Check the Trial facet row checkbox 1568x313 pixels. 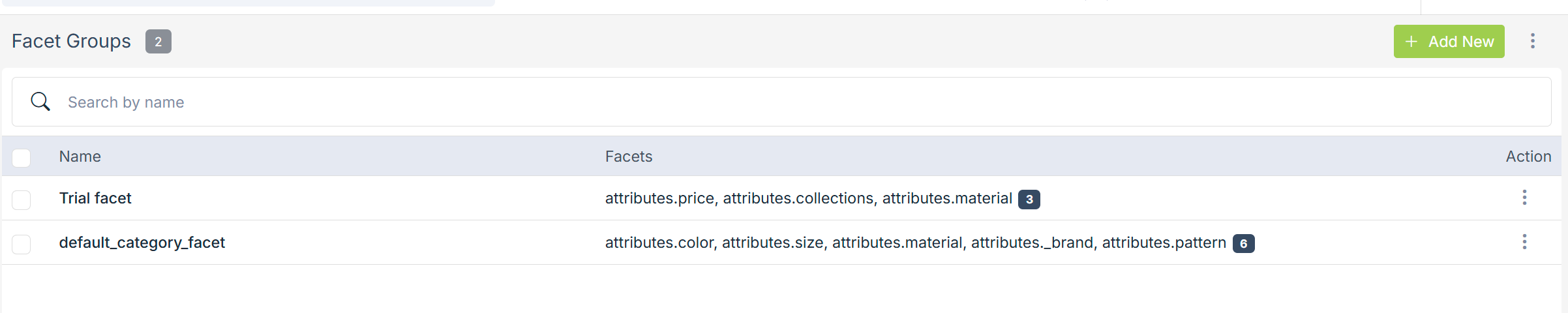[x=22, y=200]
